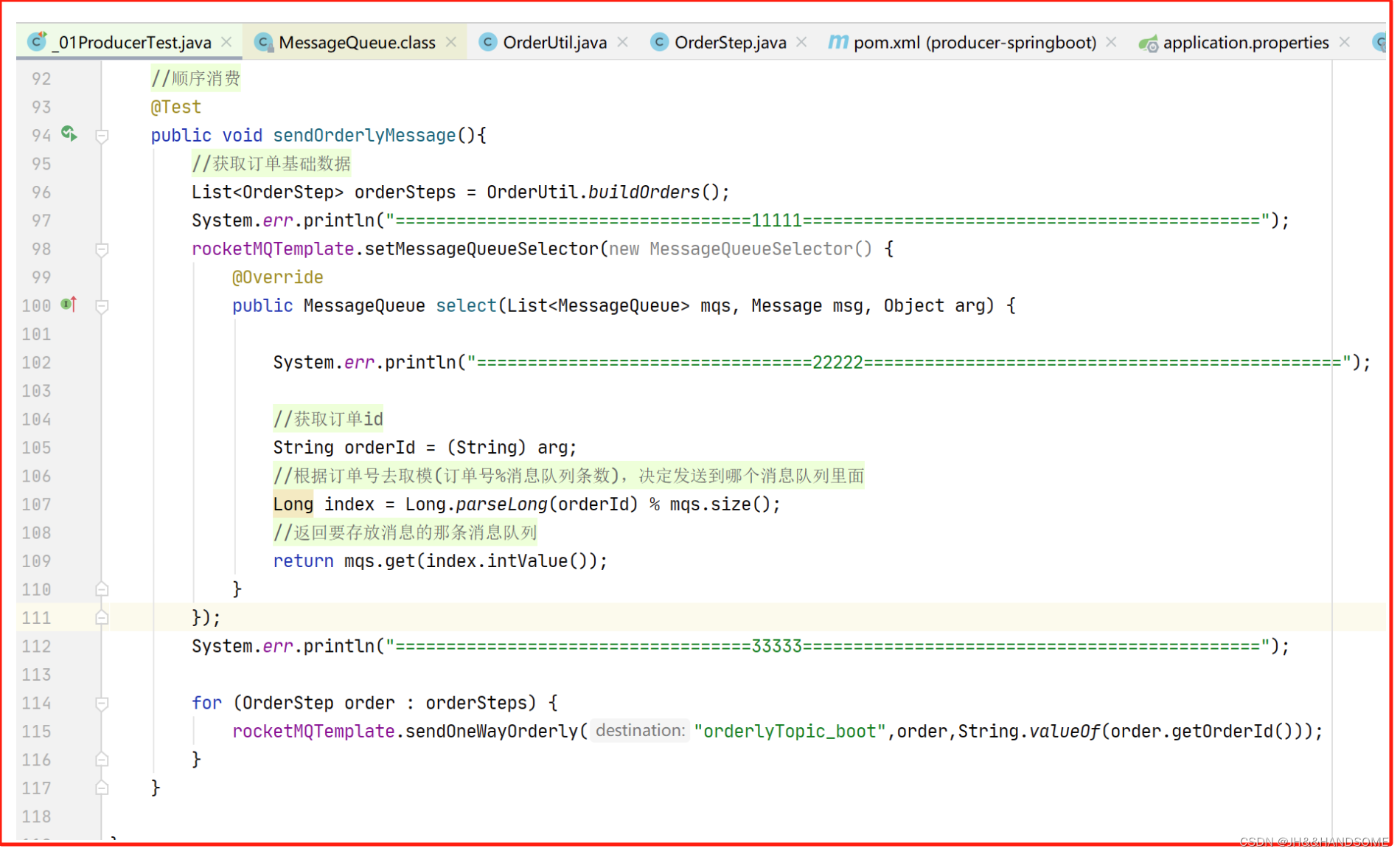Click the valueOf method call on line 115
The image size is (1400, 854).
(1064, 732)
